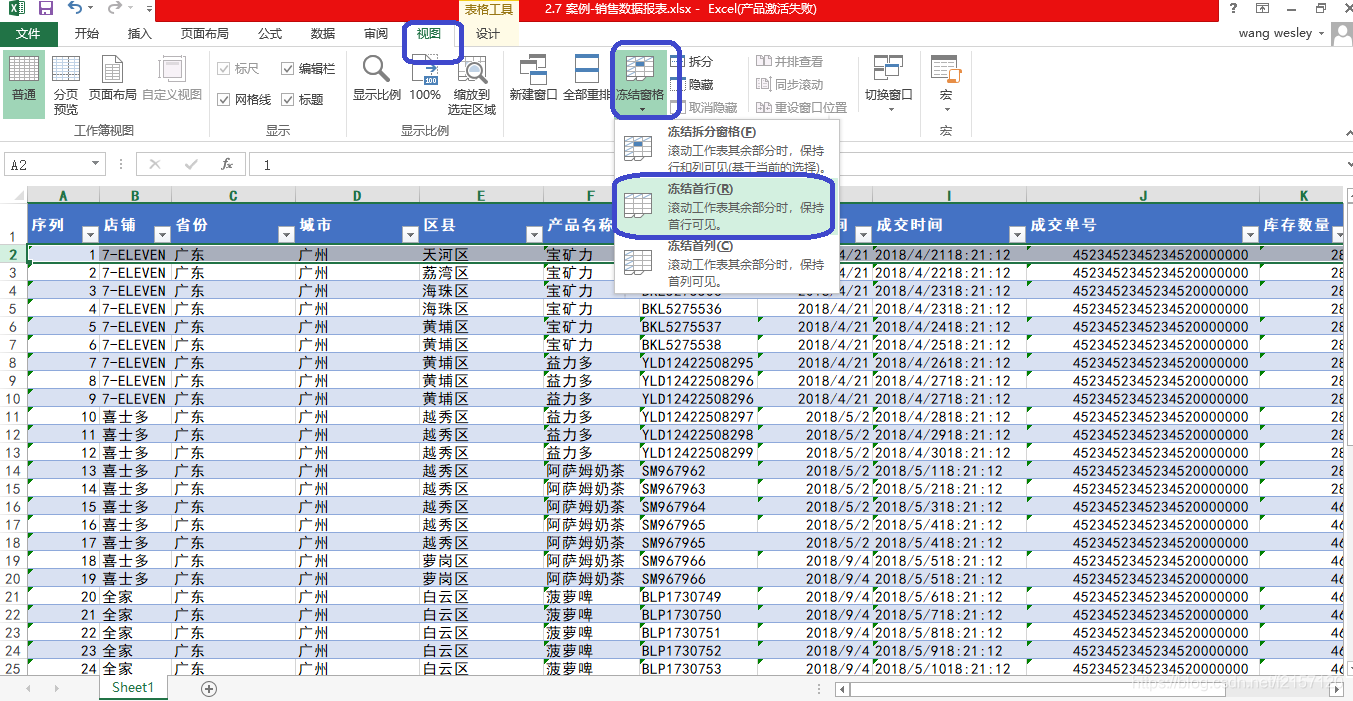Click 隐藏 hide window button

click(692, 85)
